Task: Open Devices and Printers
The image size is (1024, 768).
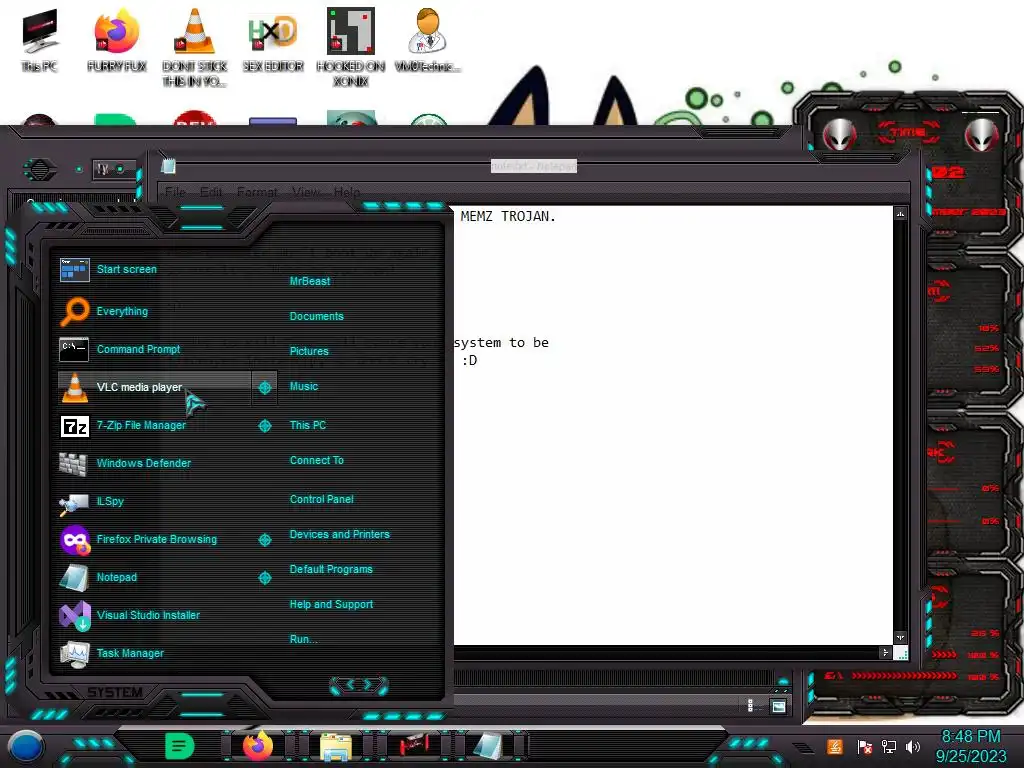Action: pos(340,534)
